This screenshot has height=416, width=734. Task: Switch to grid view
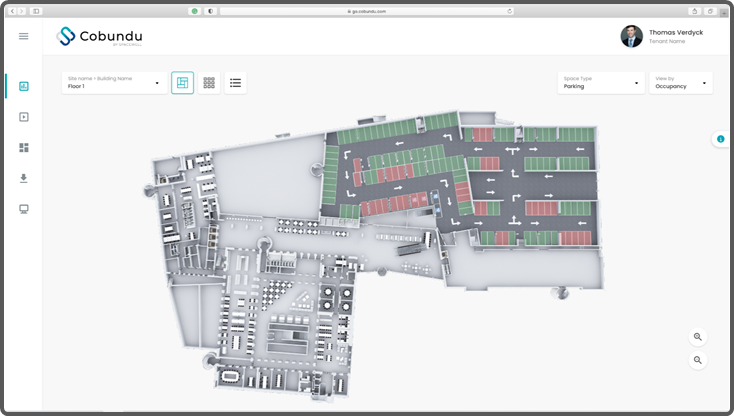209,83
